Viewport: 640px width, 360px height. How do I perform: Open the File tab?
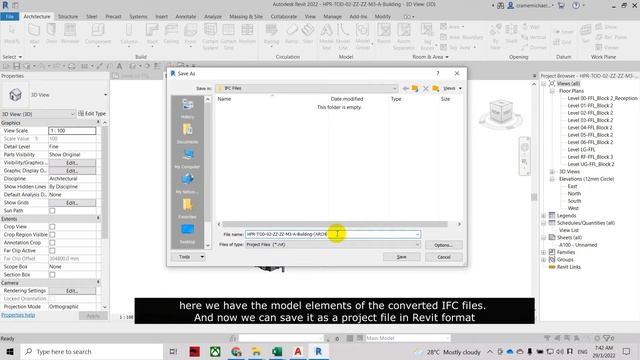point(9,16)
